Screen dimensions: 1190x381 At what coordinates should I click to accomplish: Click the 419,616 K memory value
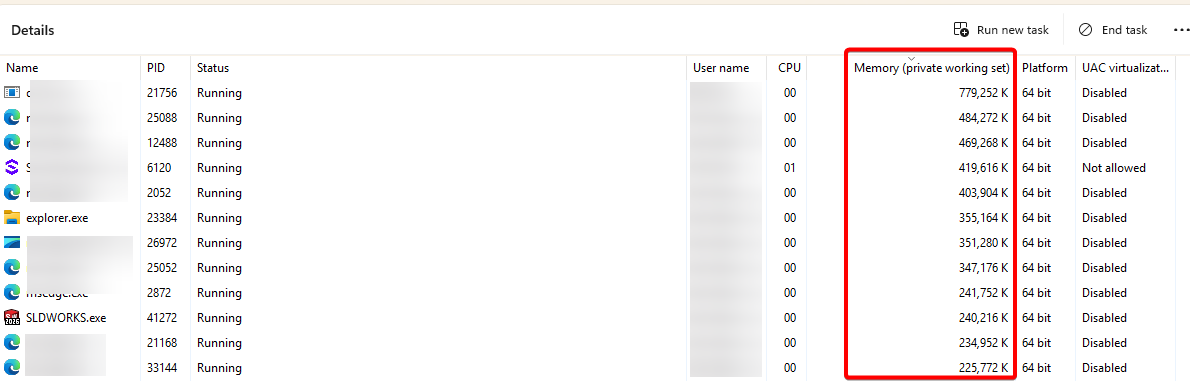tap(984, 168)
